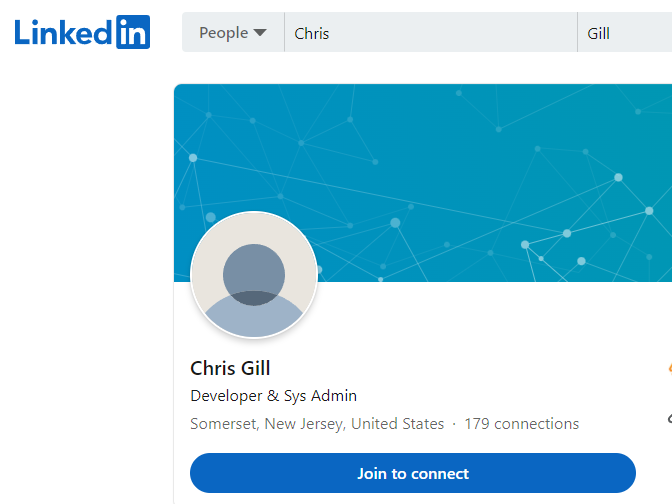Open the People search type dropdown
The width and height of the screenshot is (672, 504).
coord(233,33)
